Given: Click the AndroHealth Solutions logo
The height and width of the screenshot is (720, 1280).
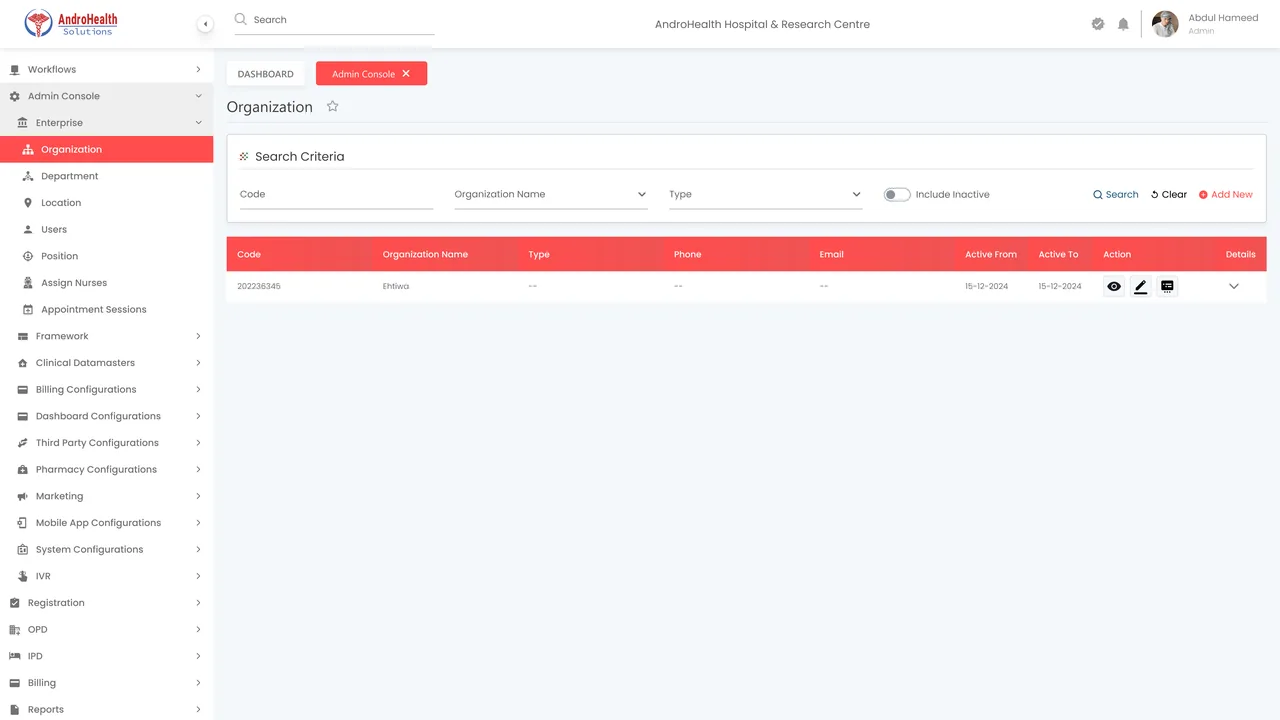Looking at the screenshot, I should click(72, 23).
